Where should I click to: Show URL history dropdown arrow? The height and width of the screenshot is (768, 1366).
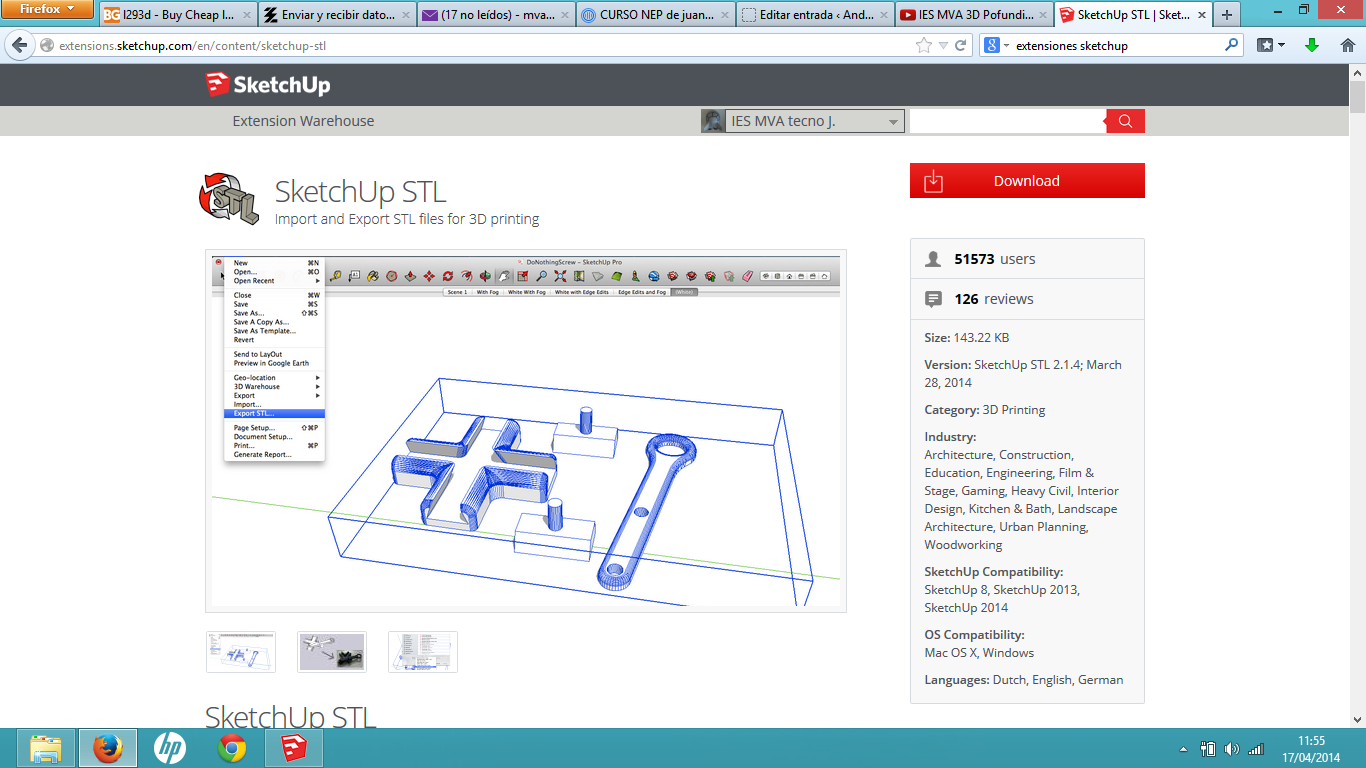942,46
